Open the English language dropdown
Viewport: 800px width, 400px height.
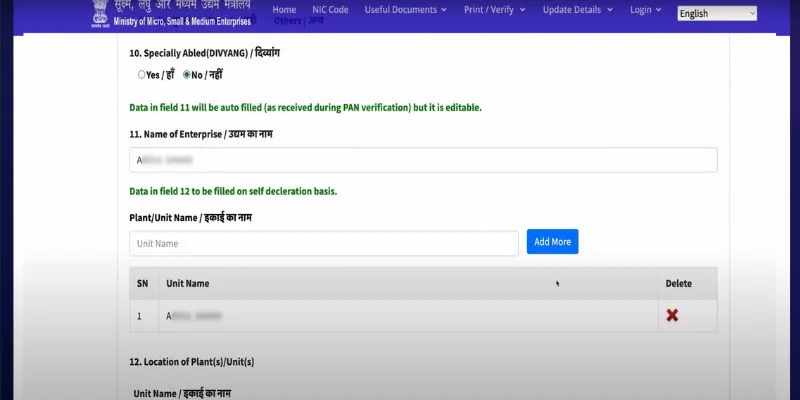(x=717, y=14)
